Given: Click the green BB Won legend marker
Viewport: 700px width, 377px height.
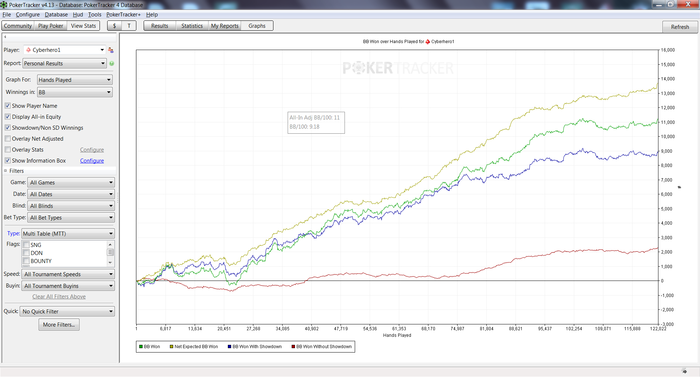Looking at the screenshot, I should coord(141,347).
